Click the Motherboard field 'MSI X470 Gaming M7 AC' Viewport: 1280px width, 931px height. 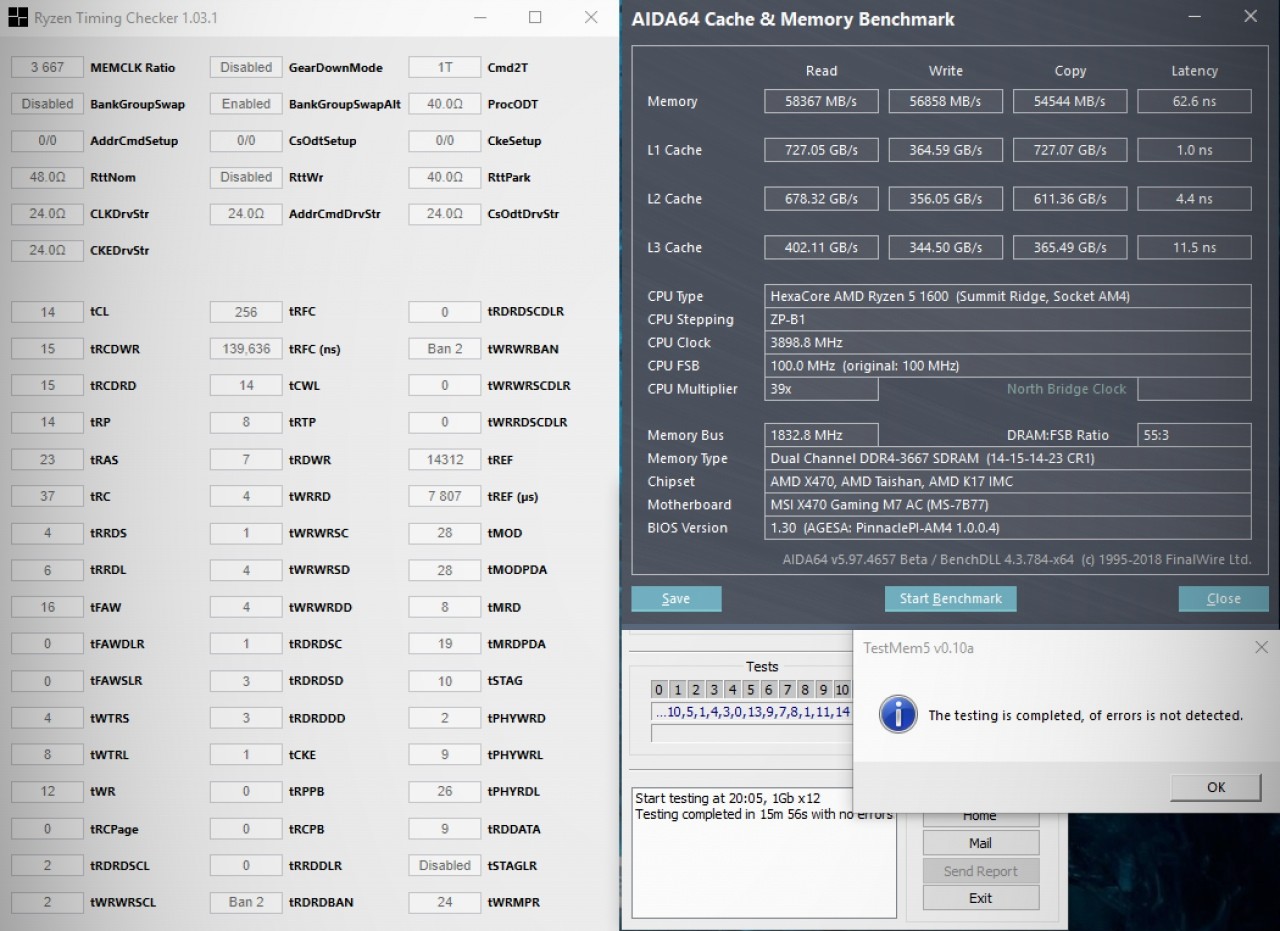(1008, 505)
